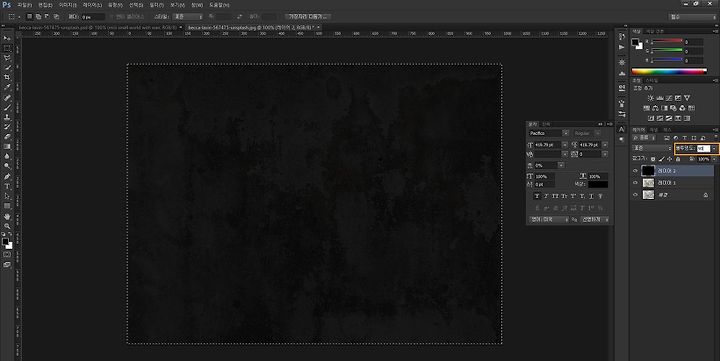
Task: Open layer blend mode dropdown
Action: [x=652, y=148]
